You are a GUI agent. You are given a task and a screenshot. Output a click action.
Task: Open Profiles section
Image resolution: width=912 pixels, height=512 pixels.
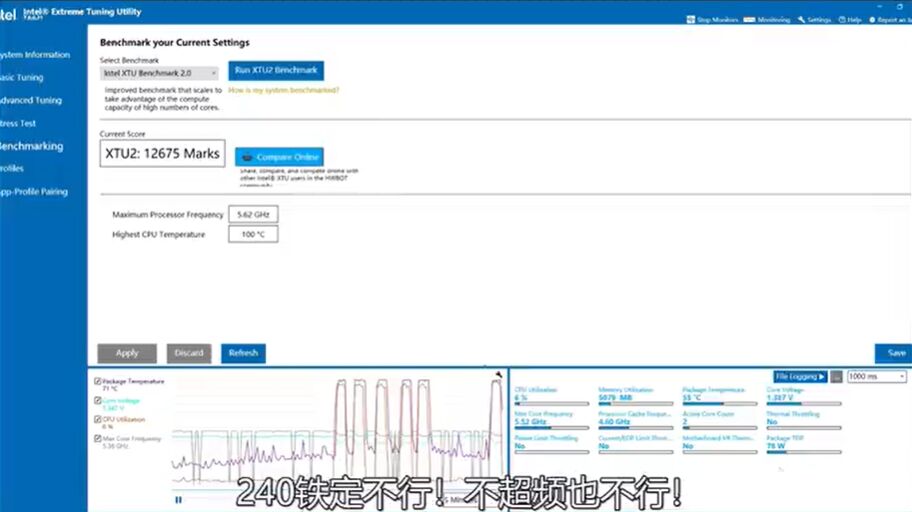click(x=12, y=168)
